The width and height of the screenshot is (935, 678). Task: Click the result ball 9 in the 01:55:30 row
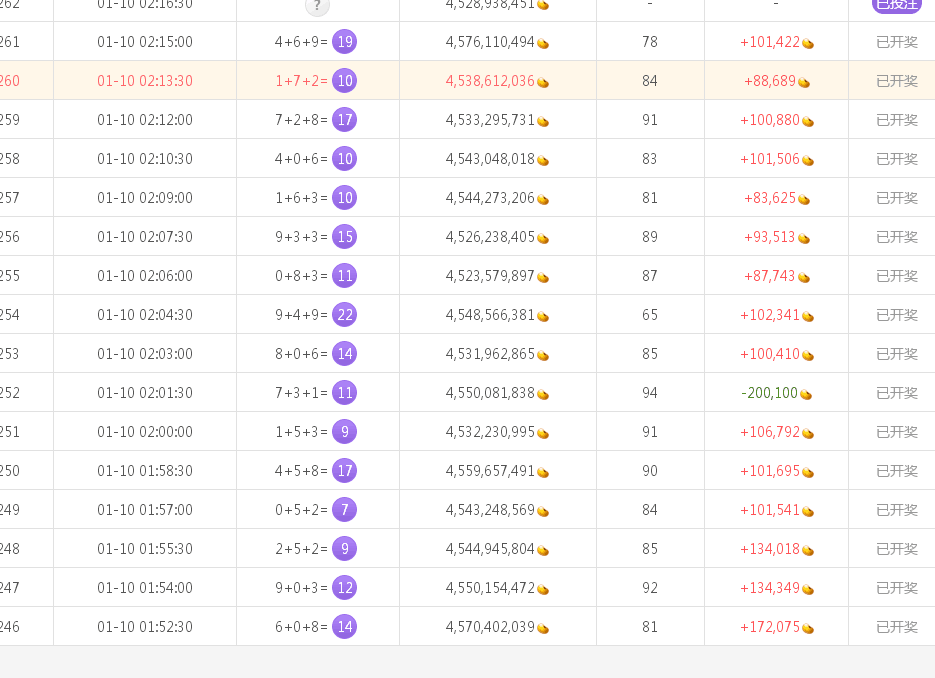point(345,549)
